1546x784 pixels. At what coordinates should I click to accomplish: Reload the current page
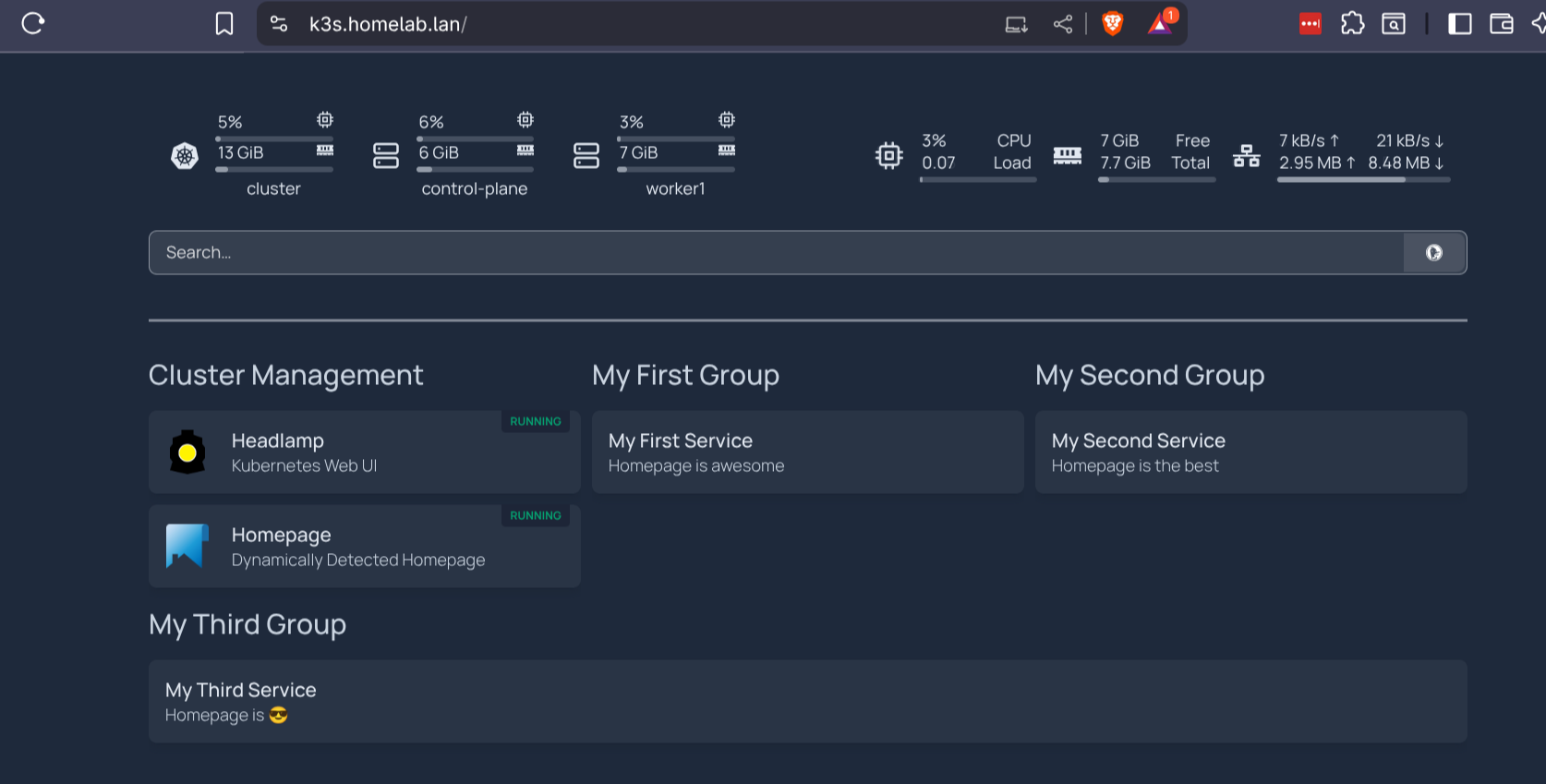(33, 24)
